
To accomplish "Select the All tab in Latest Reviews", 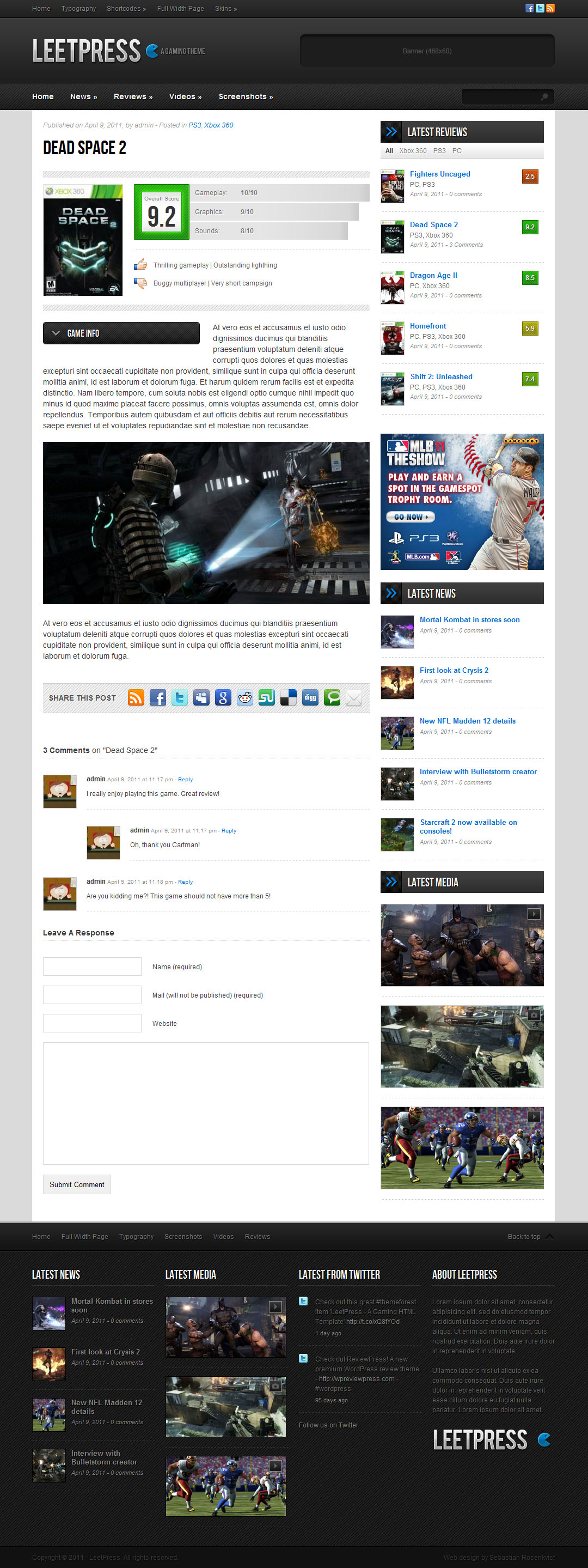I will [389, 151].
